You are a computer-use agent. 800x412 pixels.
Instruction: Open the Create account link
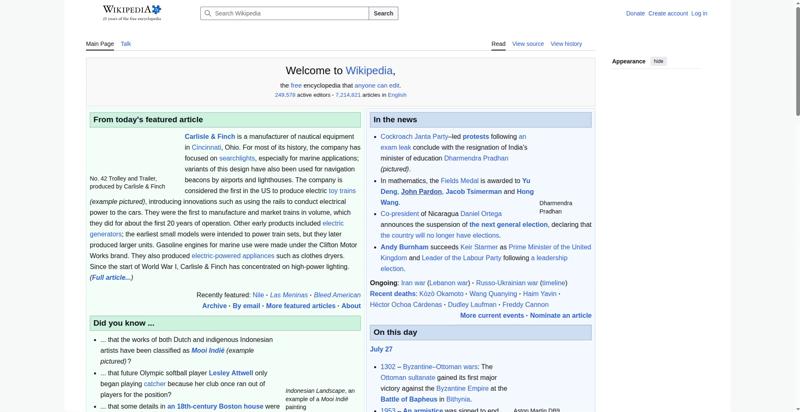pyautogui.click(x=668, y=14)
